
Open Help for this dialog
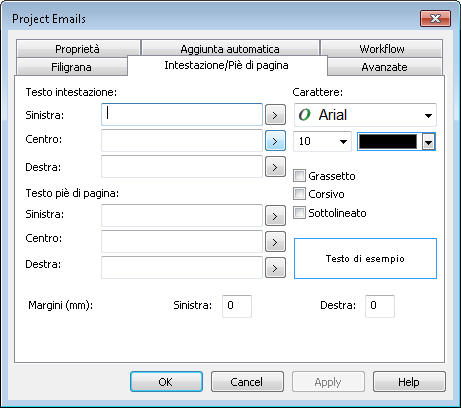(x=409, y=382)
